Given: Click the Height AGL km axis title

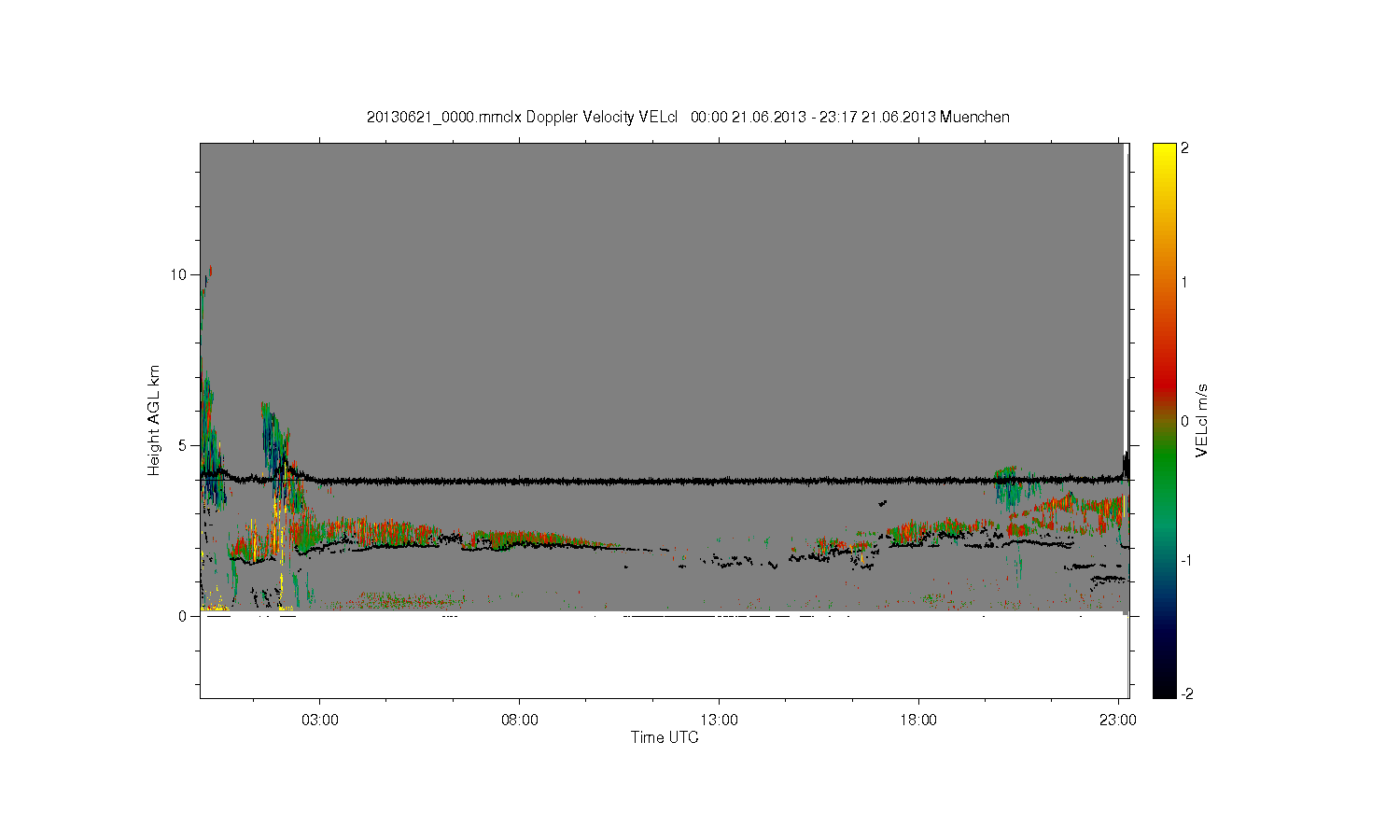Looking at the screenshot, I should point(153,420).
